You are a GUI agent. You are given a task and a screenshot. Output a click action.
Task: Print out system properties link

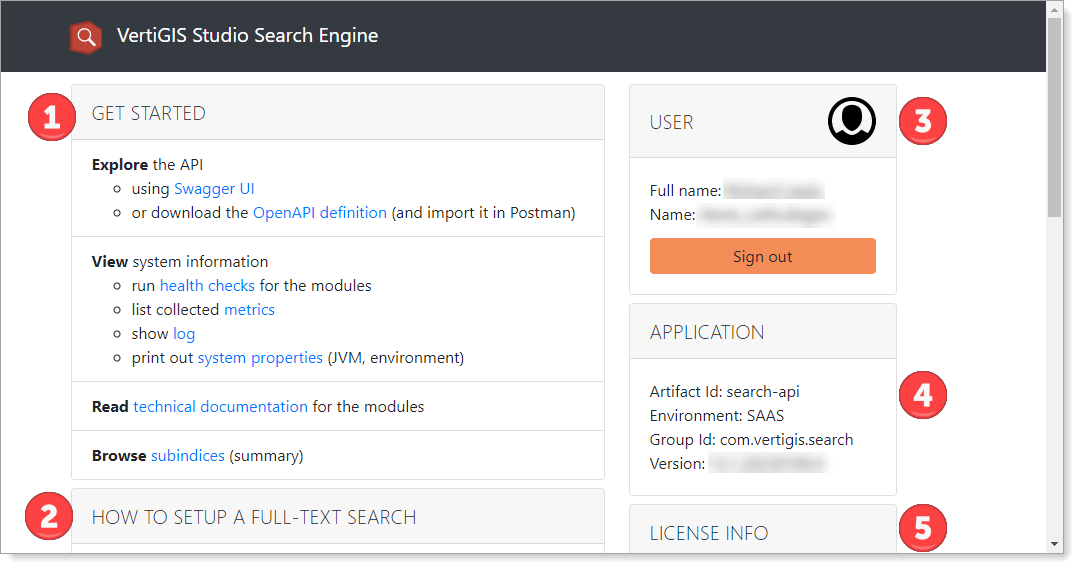pos(260,358)
